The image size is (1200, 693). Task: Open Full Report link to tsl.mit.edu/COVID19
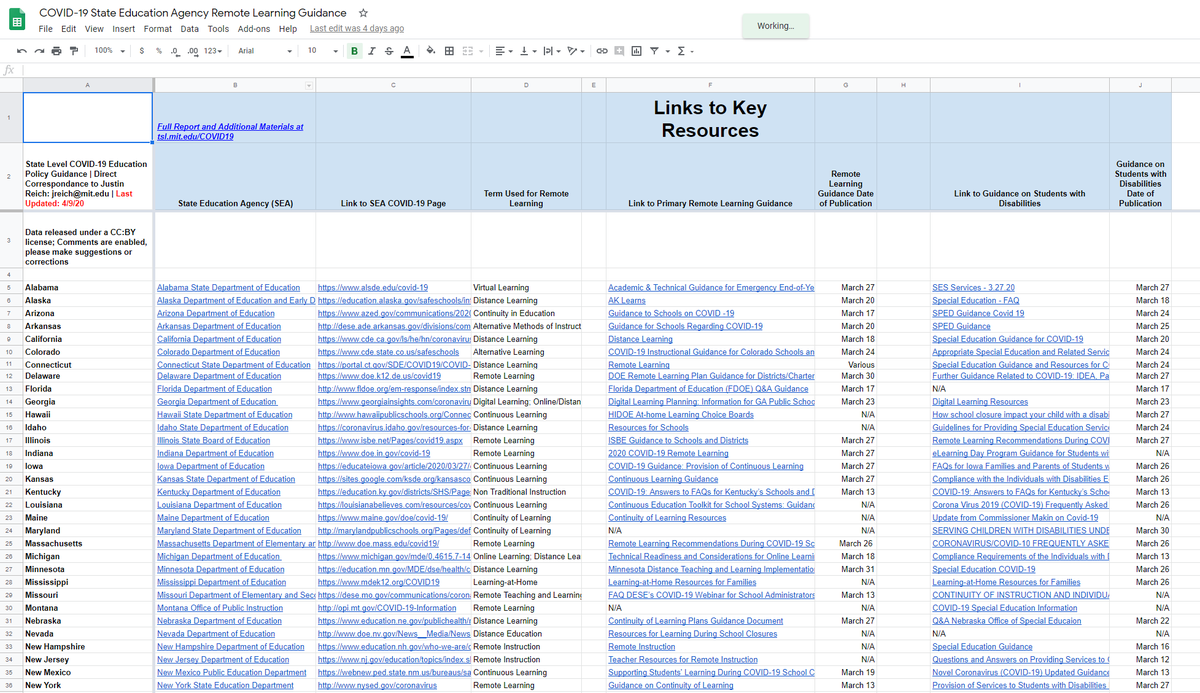[230, 131]
